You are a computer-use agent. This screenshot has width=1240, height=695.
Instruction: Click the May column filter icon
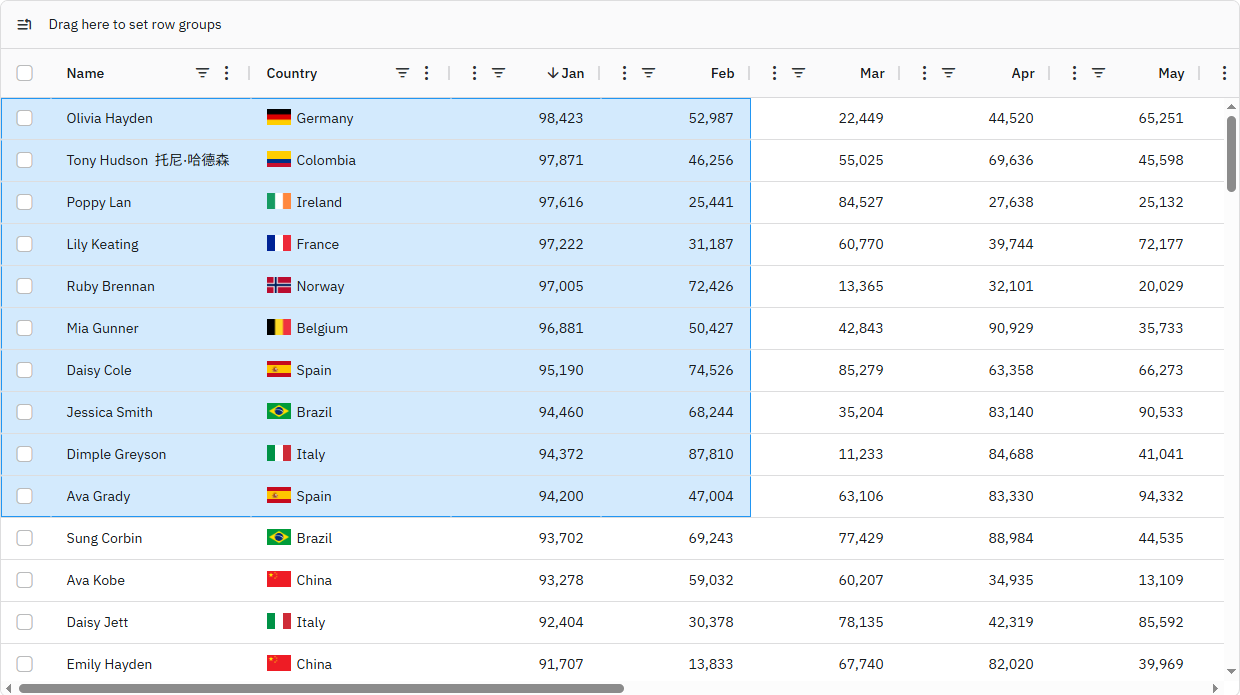pos(1098,73)
